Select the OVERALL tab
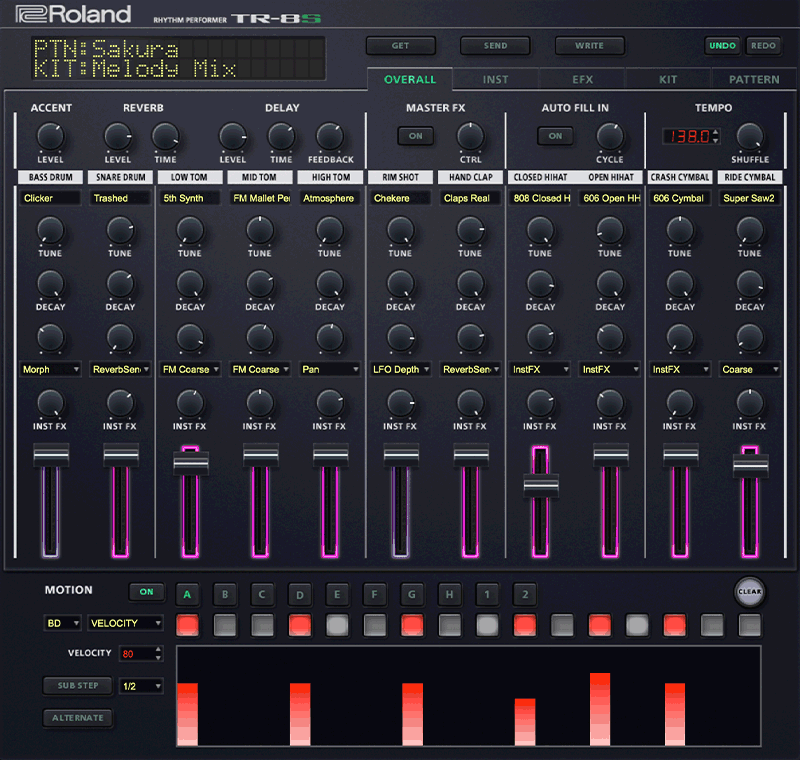This screenshot has width=800, height=760. click(410, 80)
